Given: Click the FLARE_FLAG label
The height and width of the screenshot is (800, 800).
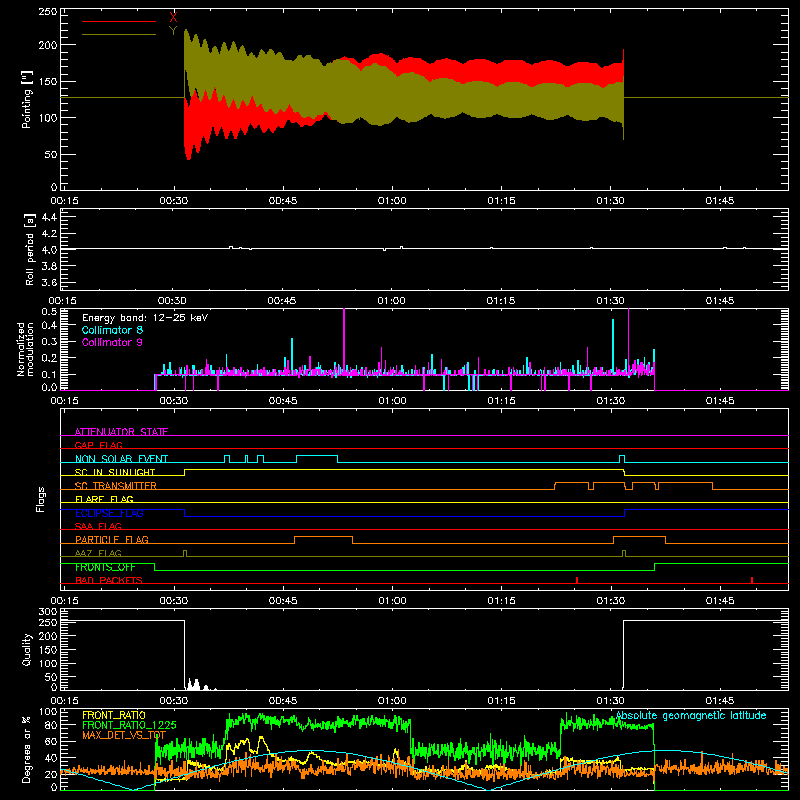Looking at the screenshot, I should point(104,499).
